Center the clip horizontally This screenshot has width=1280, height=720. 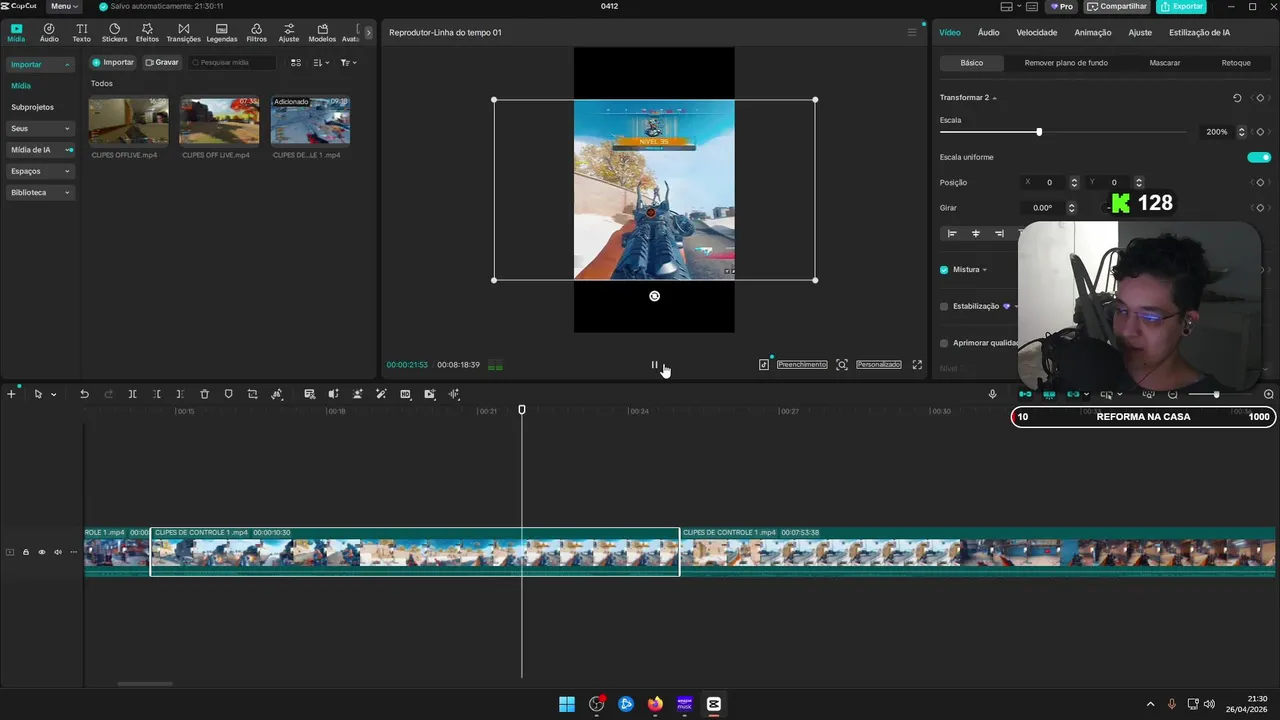click(976, 233)
